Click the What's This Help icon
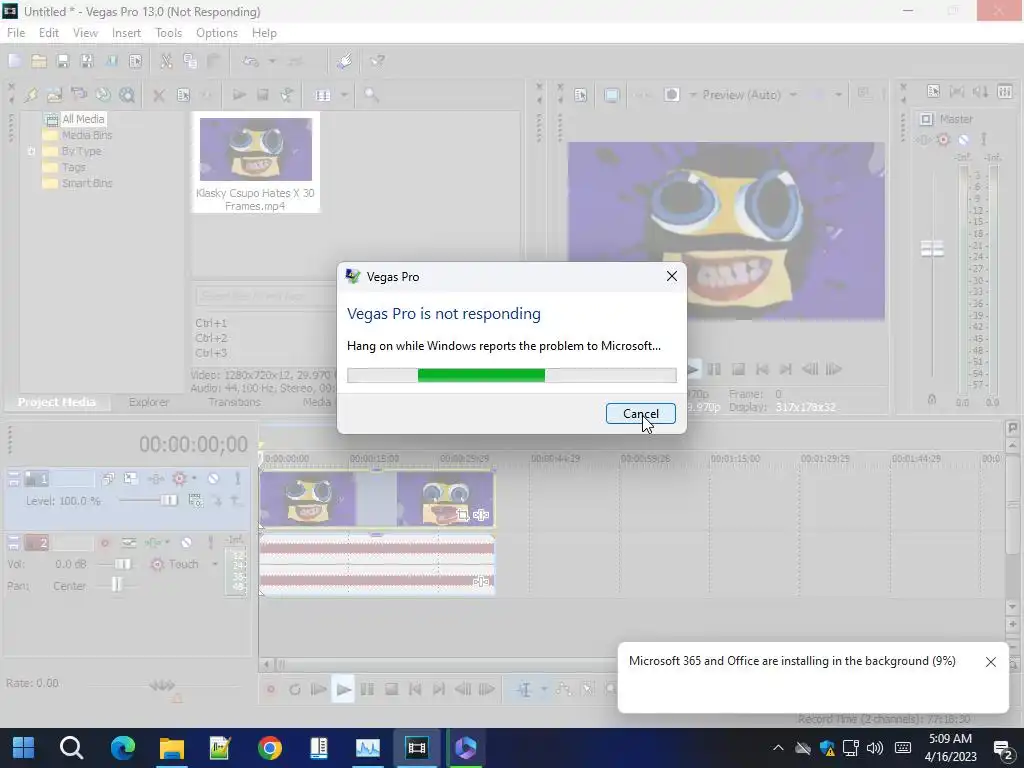This screenshot has height=768, width=1024. pyautogui.click(x=377, y=61)
